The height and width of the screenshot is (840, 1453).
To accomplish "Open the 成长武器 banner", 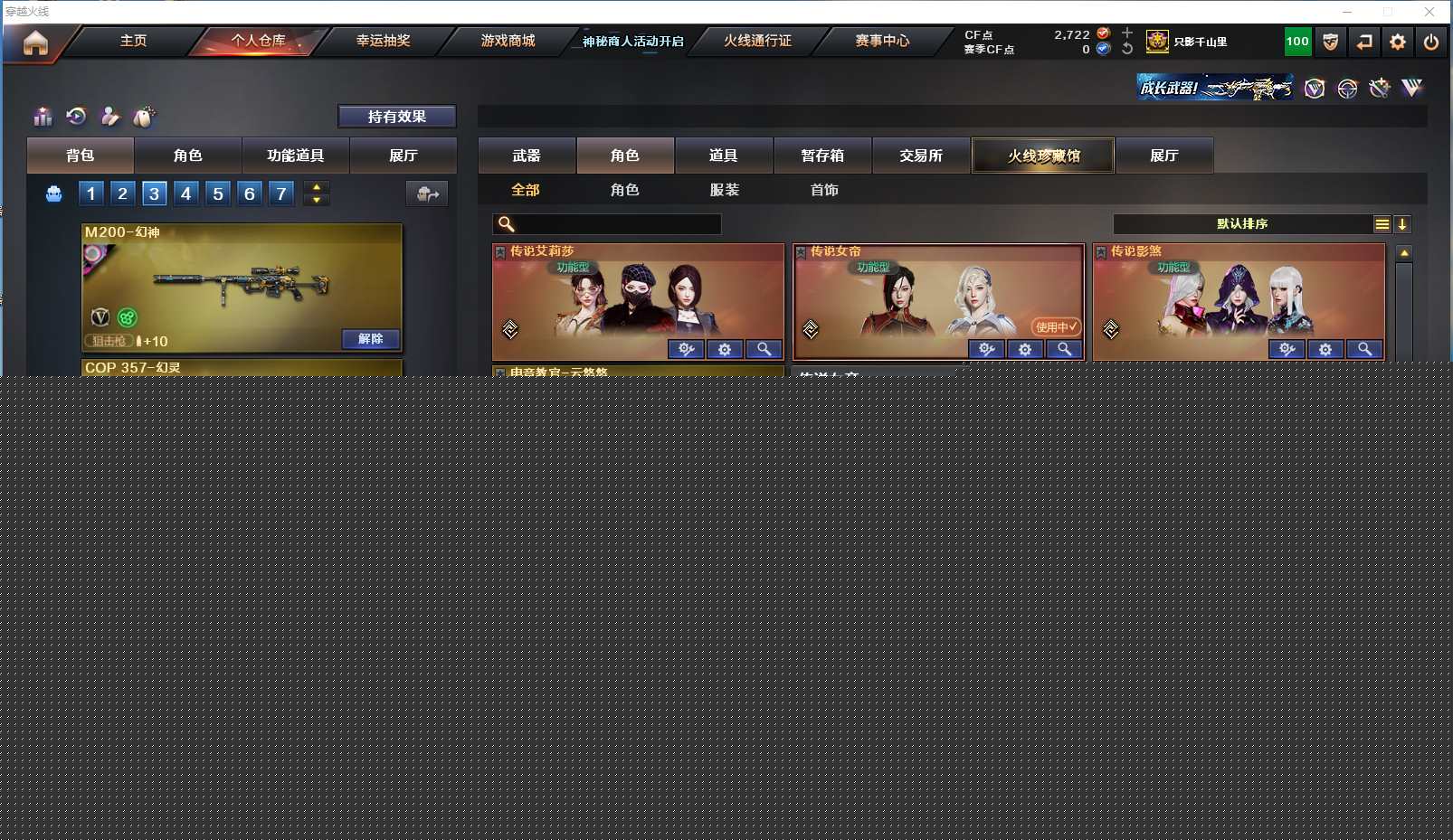I will click(1215, 88).
